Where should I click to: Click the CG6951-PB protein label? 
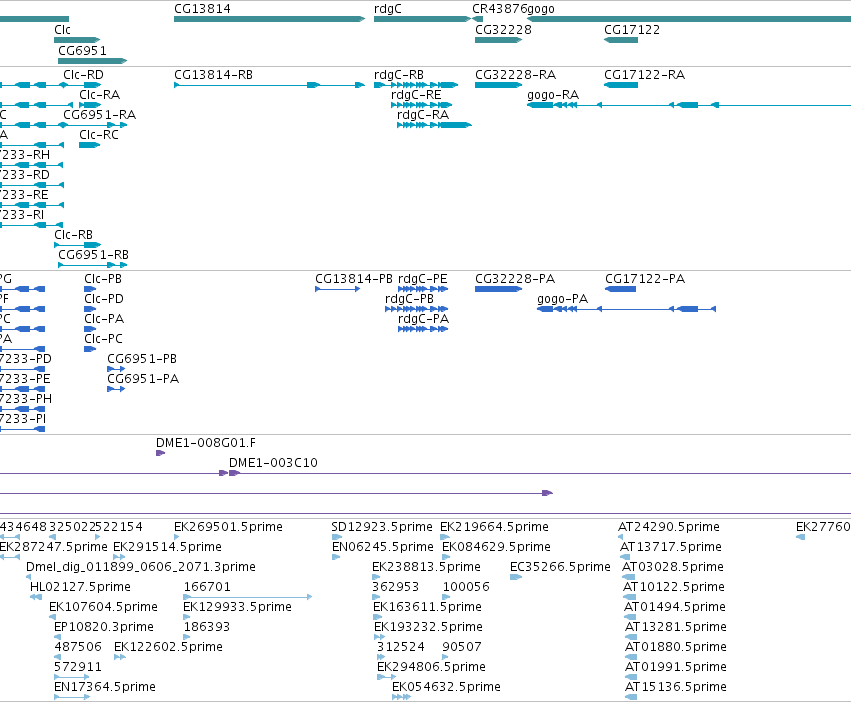(x=142, y=359)
